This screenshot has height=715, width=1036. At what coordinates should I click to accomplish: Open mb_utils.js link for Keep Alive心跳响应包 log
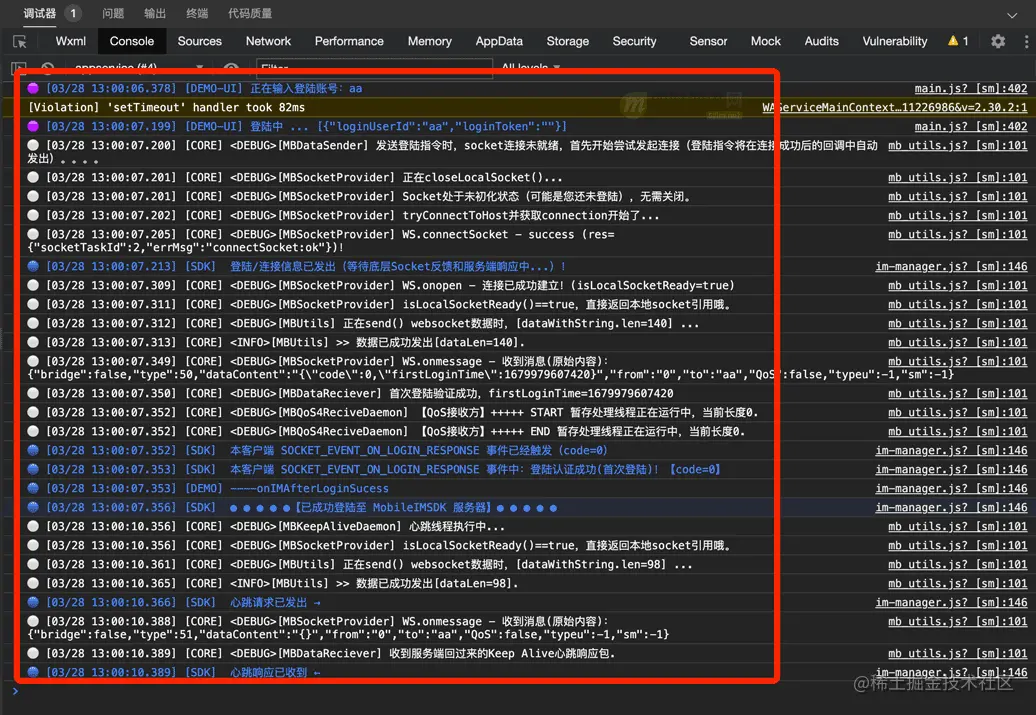point(957,654)
